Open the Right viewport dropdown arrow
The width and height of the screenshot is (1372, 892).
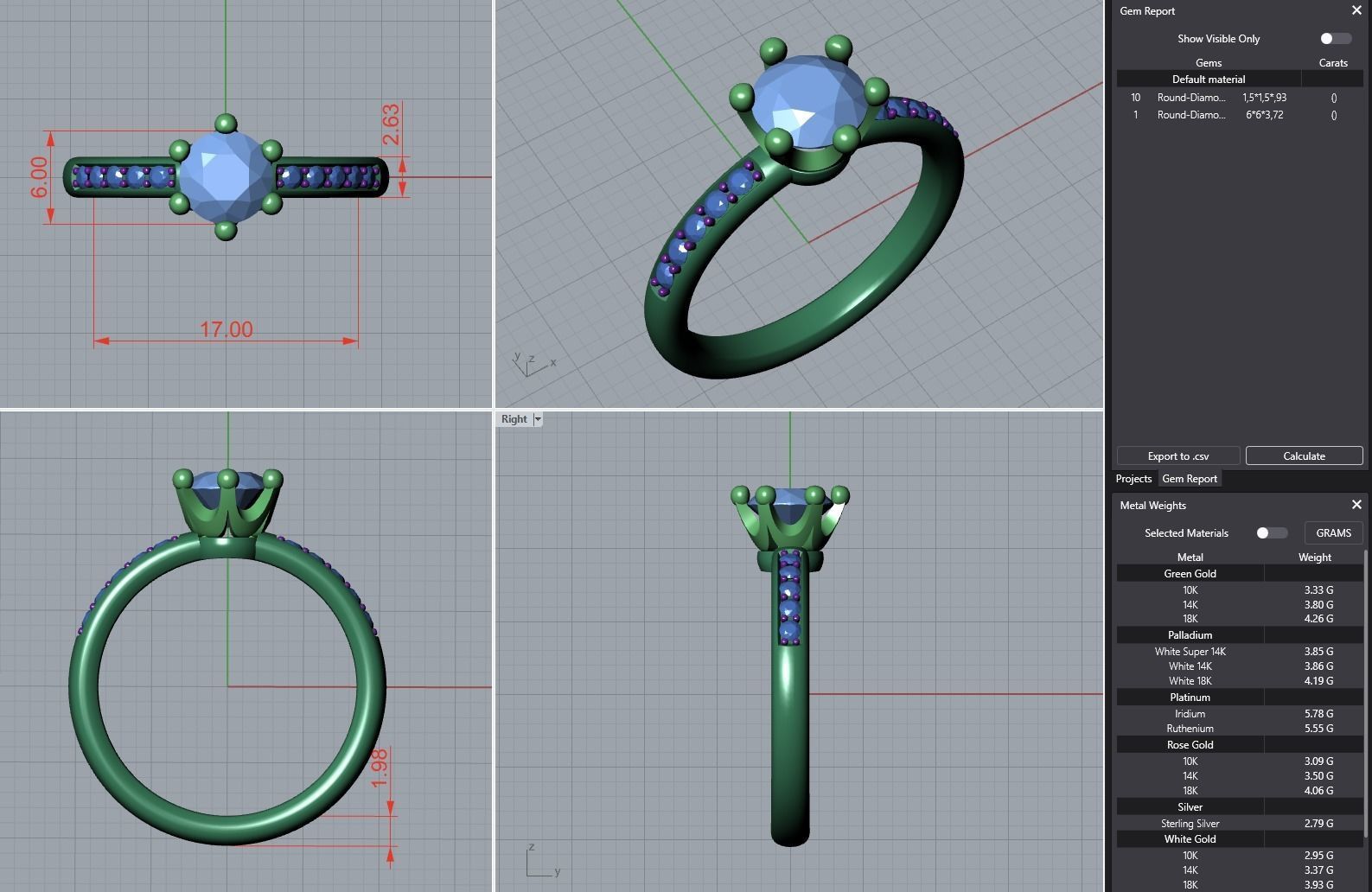pyautogui.click(x=538, y=419)
